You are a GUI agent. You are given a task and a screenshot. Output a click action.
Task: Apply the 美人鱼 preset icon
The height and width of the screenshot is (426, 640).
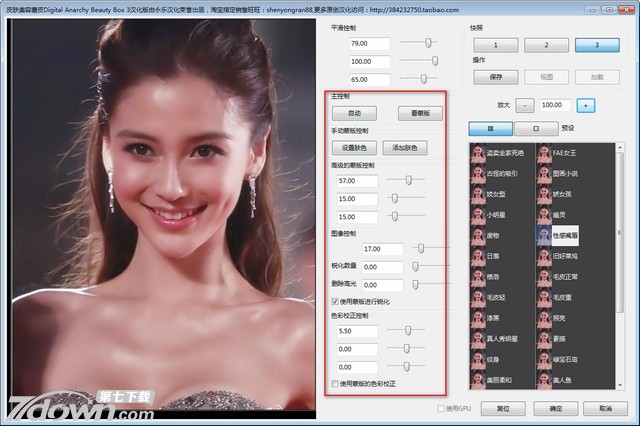coord(543,381)
